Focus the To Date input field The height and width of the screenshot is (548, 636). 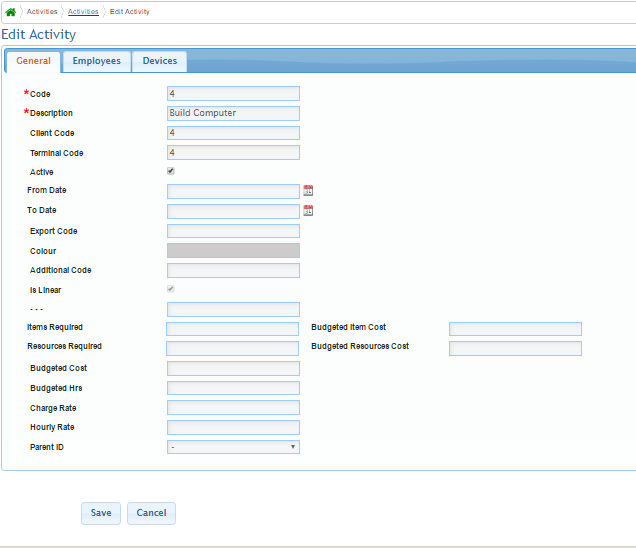tap(233, 211)
